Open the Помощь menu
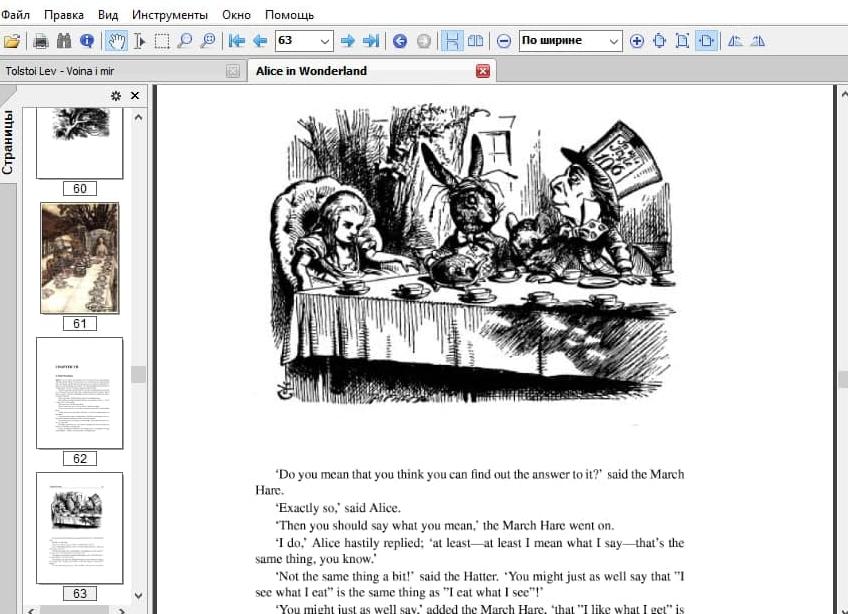This screenshot has height=614, width=848. coord(289,15)
